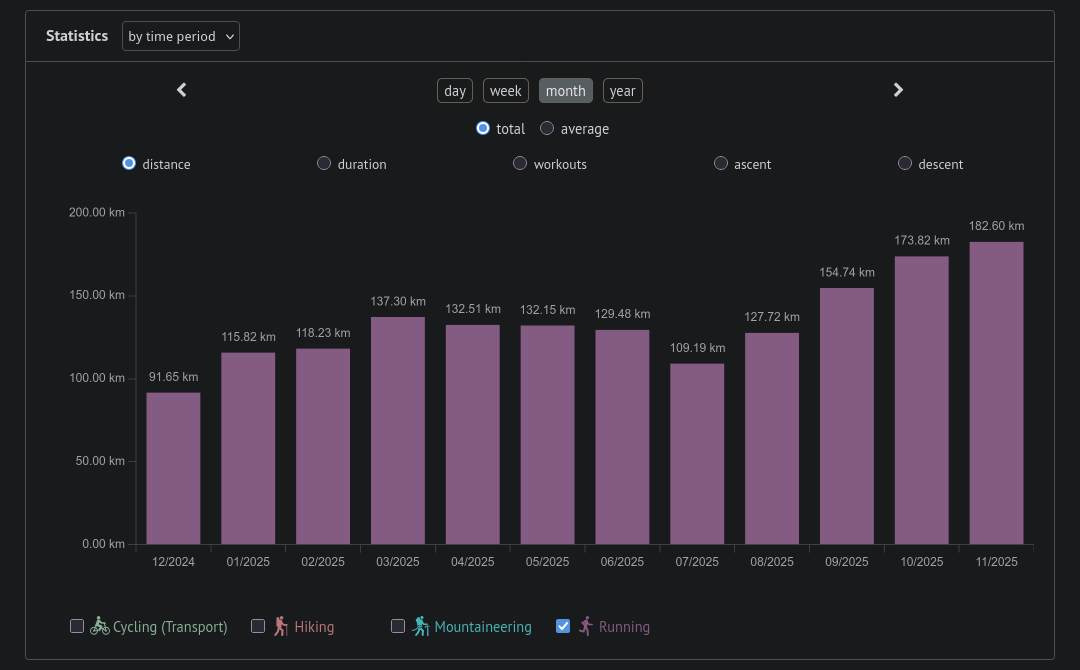Go to previous period with left chevron
Image resolution: width=1080 pixels, height=670 pixels.
182,90
